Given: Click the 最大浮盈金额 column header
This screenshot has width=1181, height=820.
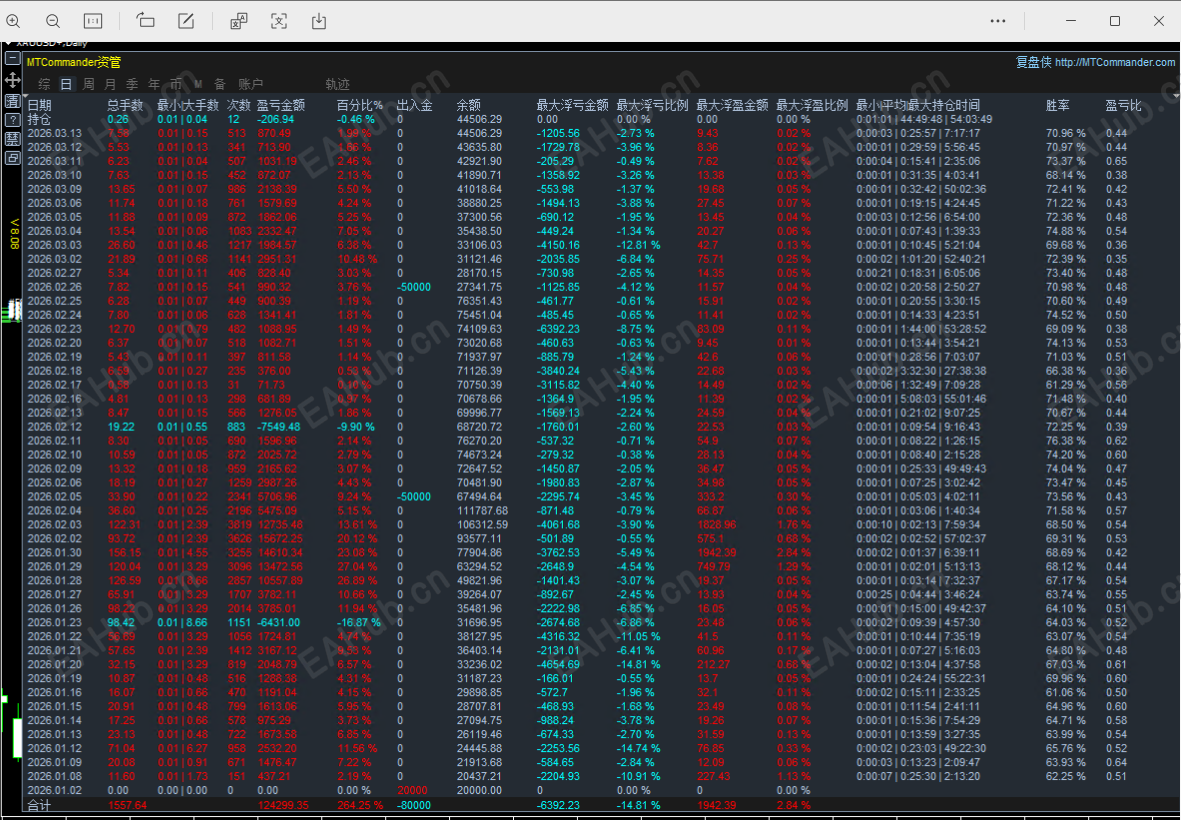Looking at the screenshot, I should tap(732, 105).
